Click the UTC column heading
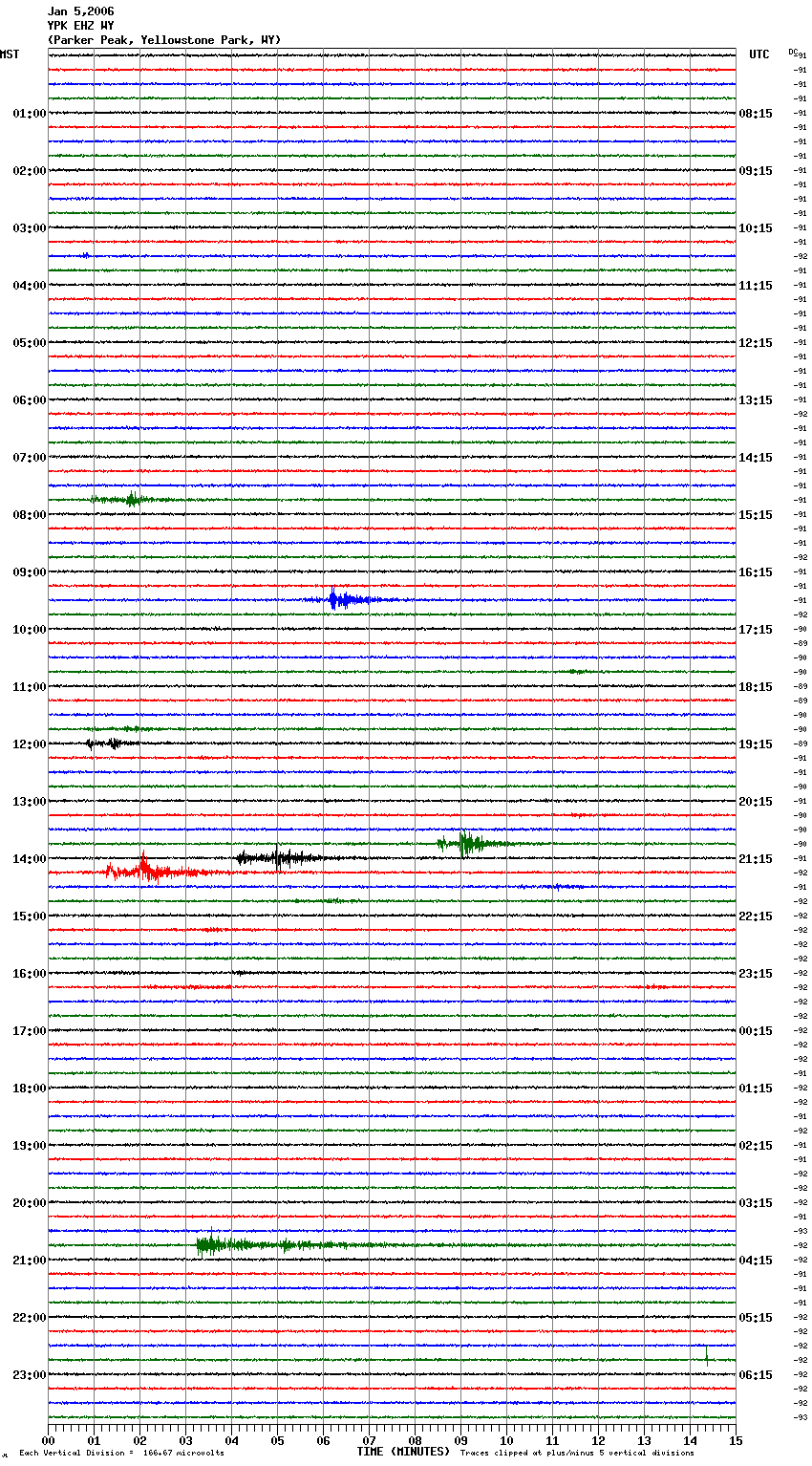The width and height of the screenshot is (812, 1466). 759,54
